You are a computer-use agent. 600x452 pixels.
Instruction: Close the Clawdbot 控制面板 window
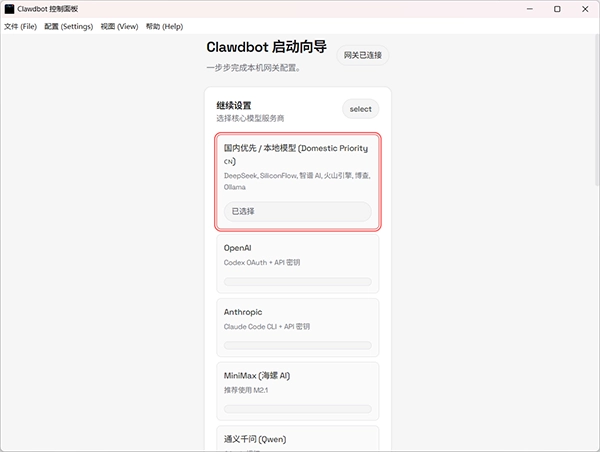point(585,8)
